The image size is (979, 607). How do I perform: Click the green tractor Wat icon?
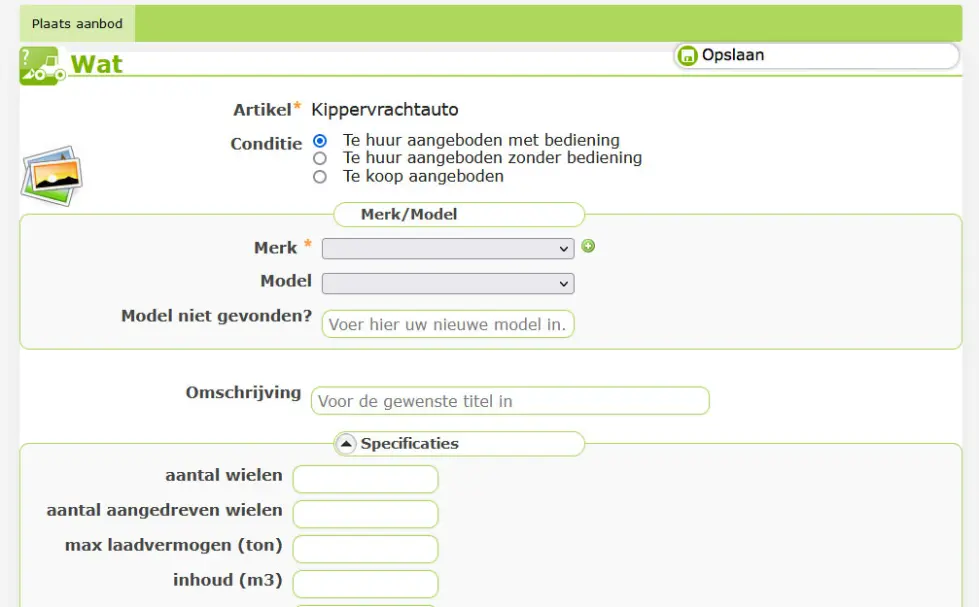pyautogui.click(x=42, y=66)
